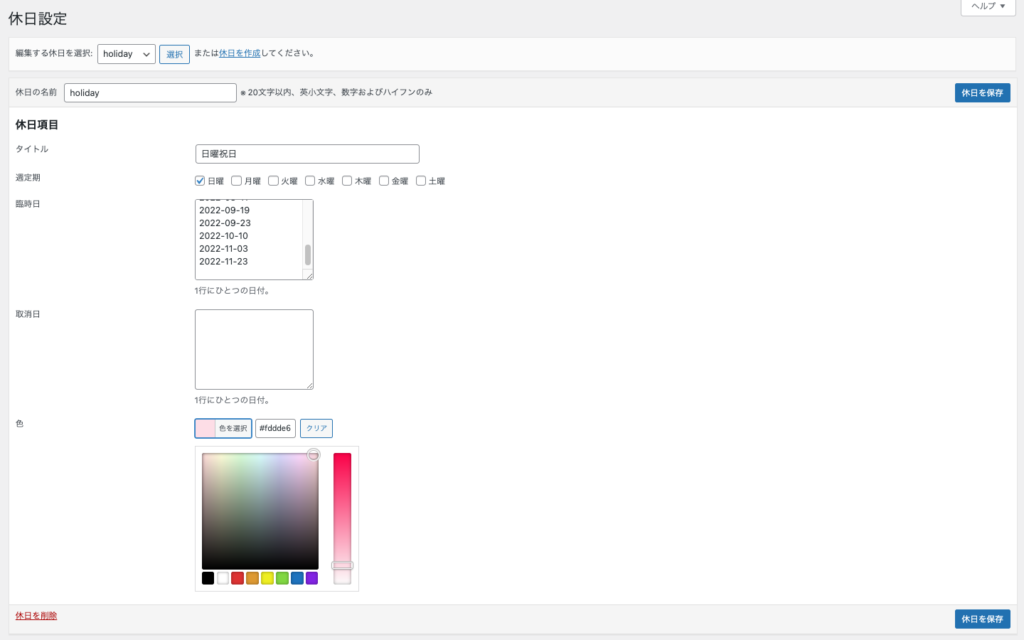Toggle the 色を選択 color picker button
1024x640 pixels.
(223, 428)
